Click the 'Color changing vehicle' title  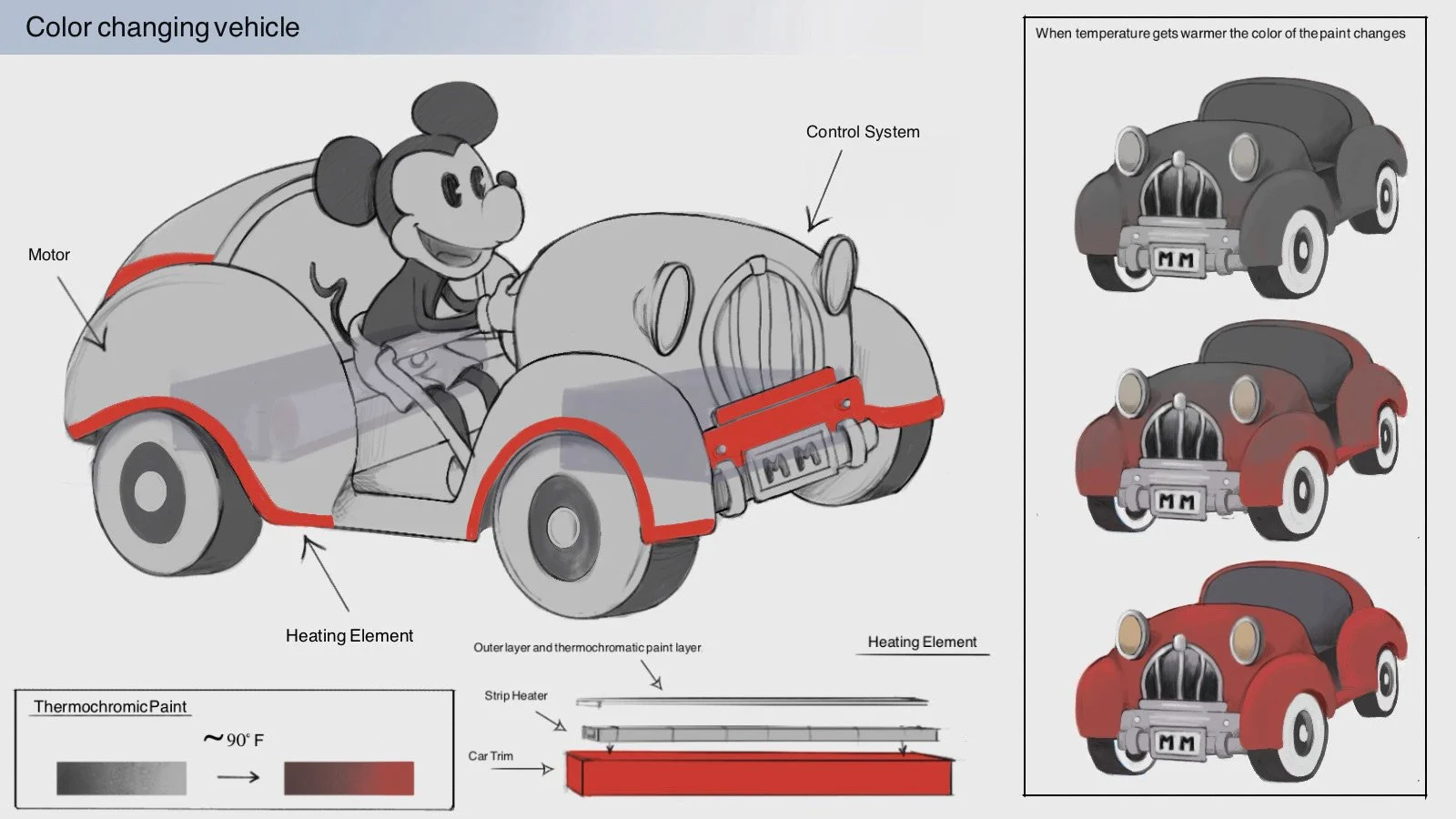(162, 27)
